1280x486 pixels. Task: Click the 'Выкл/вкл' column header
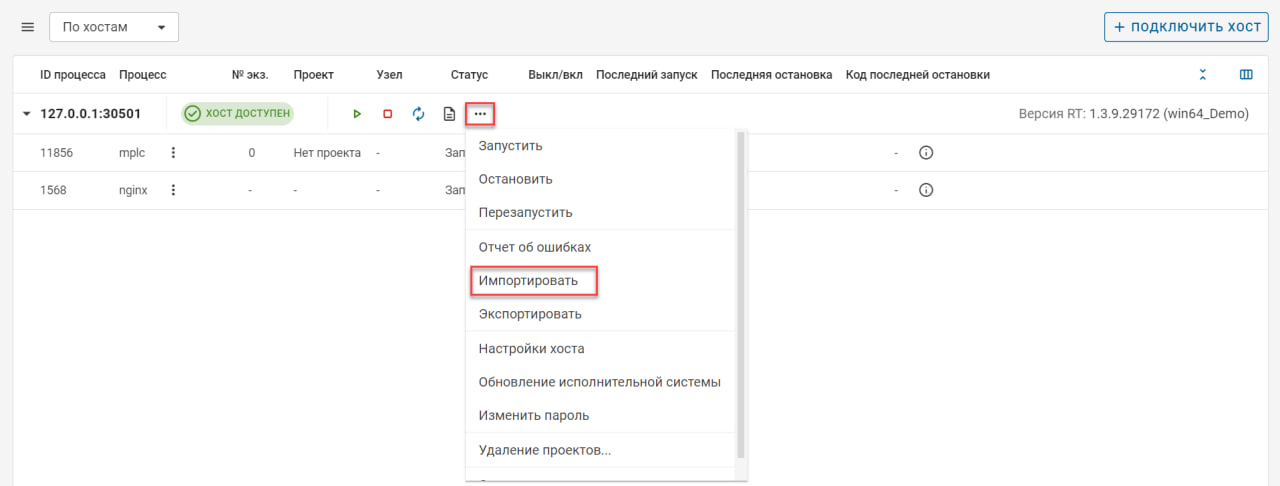pos(555,75)
